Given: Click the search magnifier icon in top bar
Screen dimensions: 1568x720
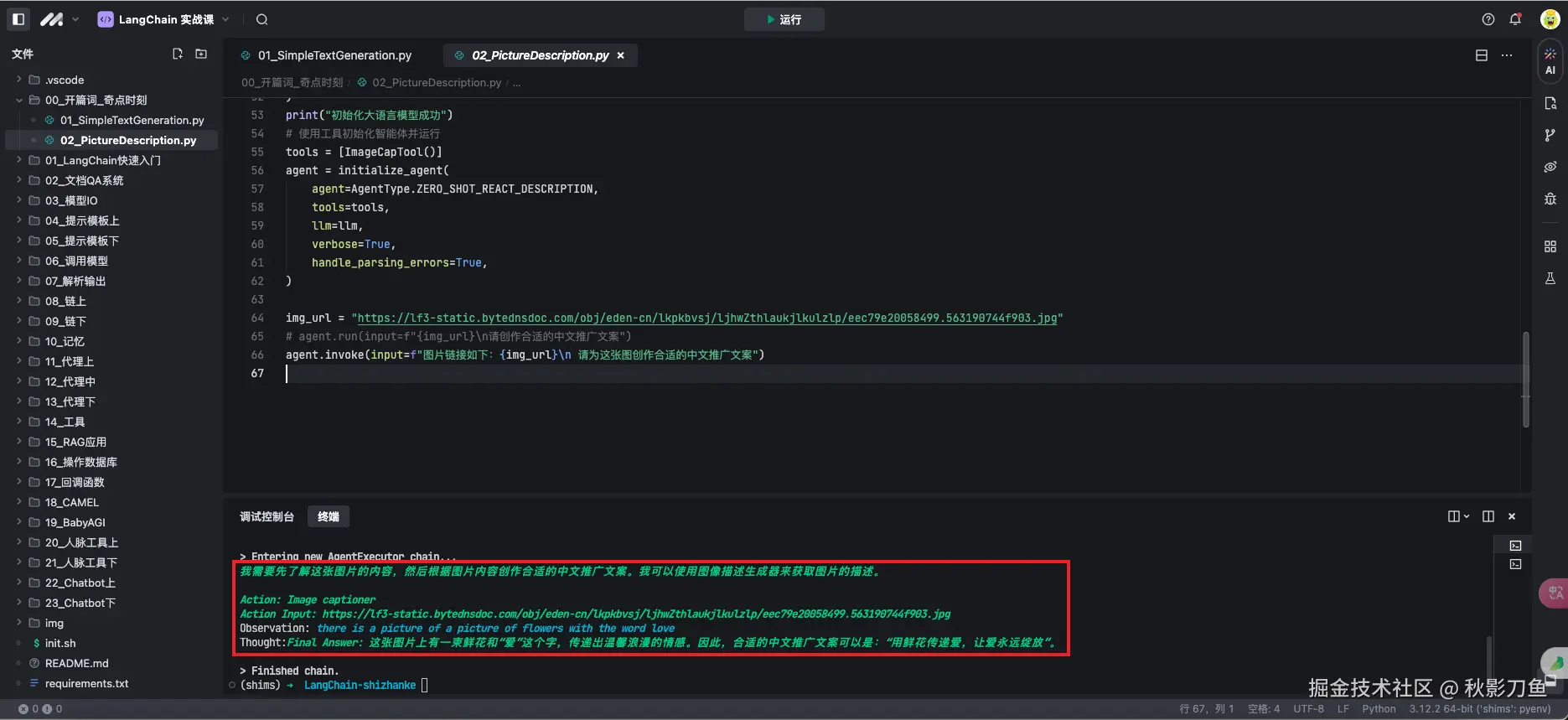Looking at the screenshot, I should point(261,19).
